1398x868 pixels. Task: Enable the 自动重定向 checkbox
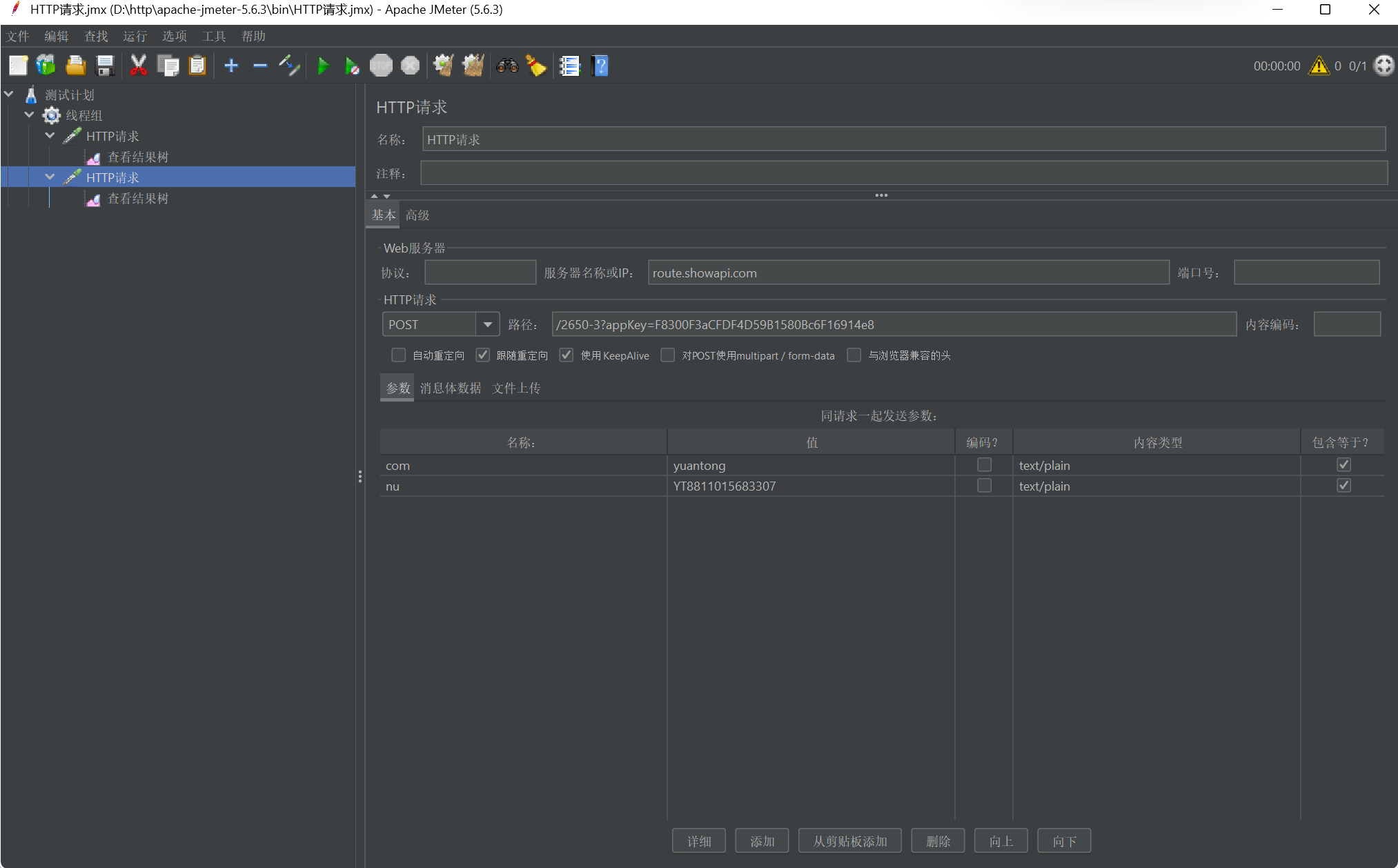tap(398, 355)
